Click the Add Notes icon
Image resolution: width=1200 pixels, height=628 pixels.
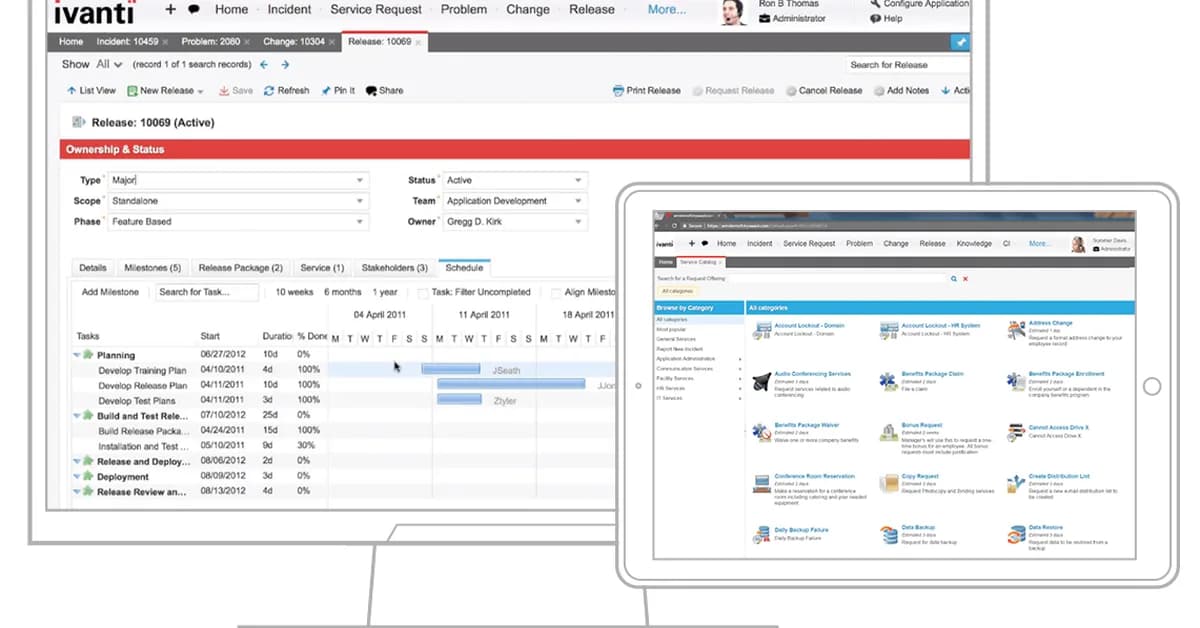(x=878, y=91)
